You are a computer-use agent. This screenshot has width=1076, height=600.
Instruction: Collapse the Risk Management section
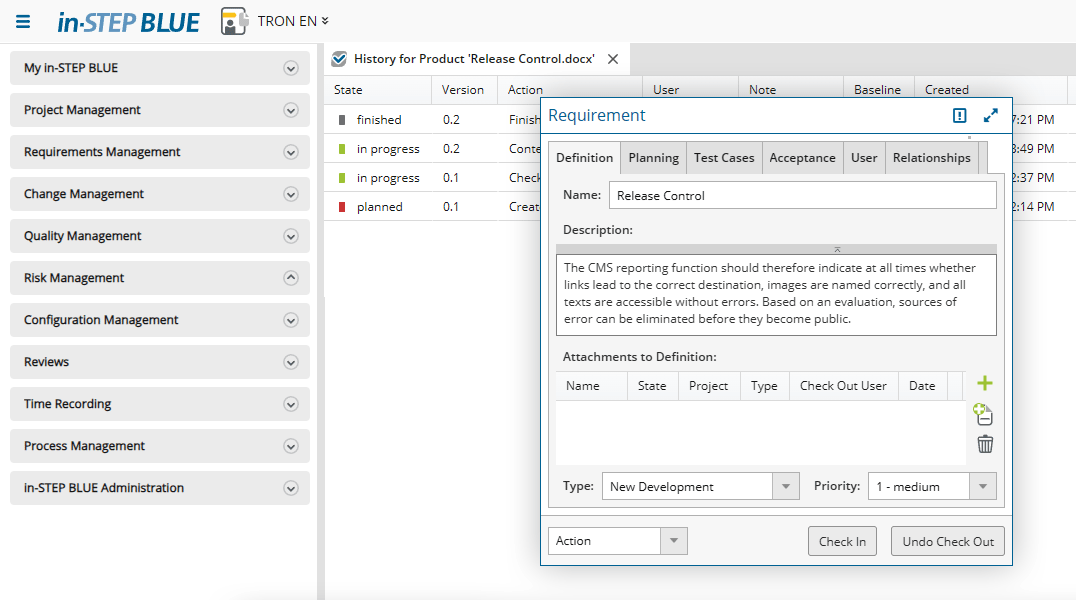(291, 278)
